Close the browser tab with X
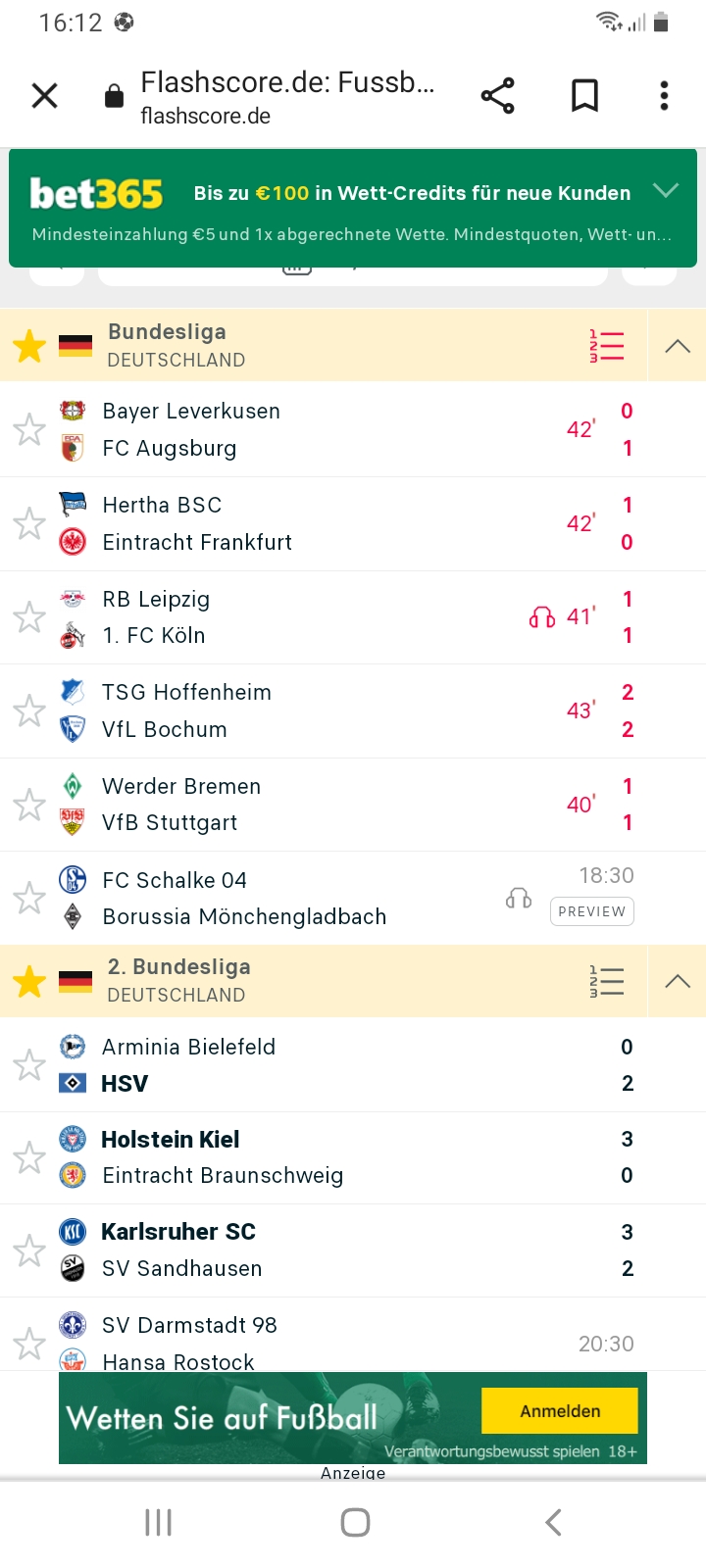 45,96
